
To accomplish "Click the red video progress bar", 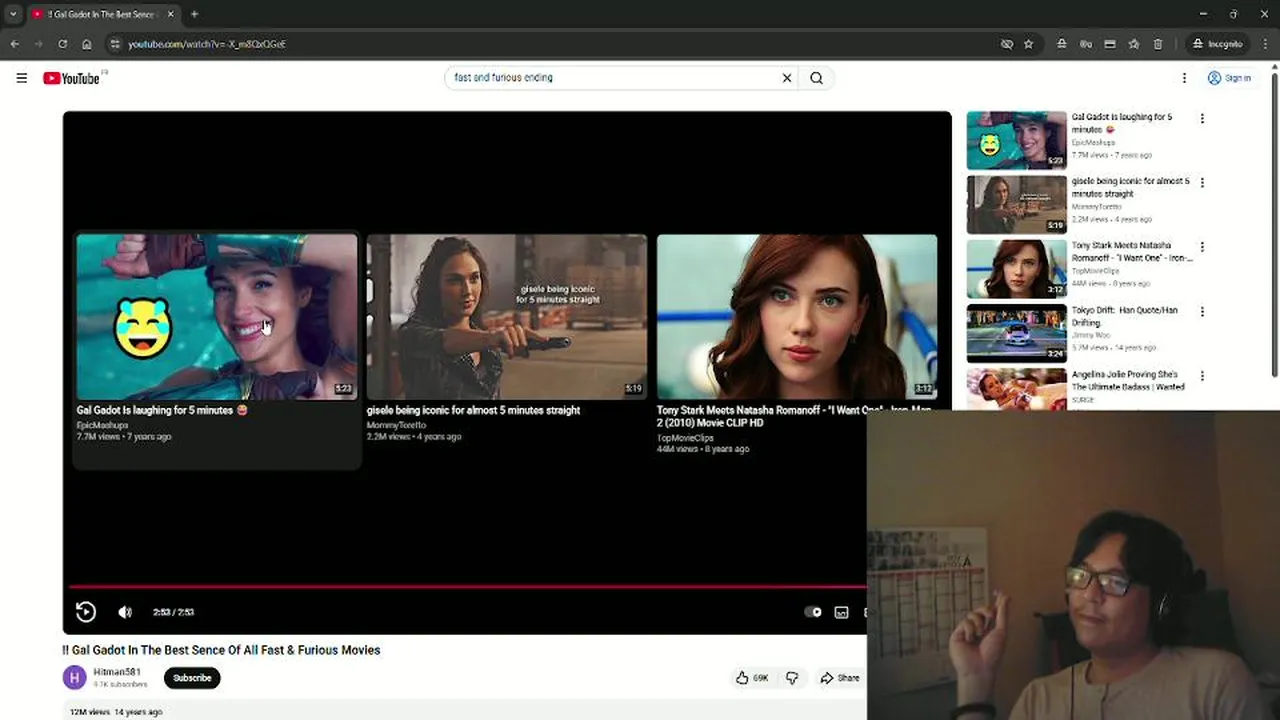I will [x=467, y=587].
